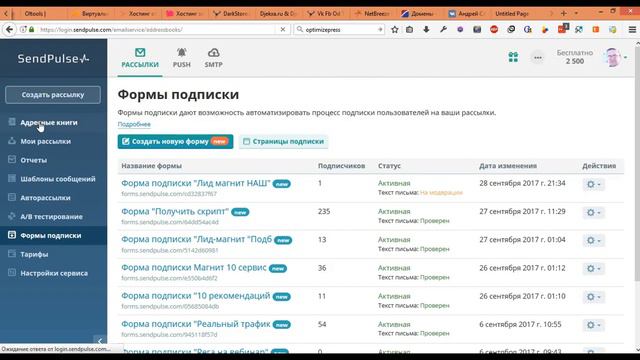Open actions gear for "Получить скрипт" row
Viewport: 640px width, 360px height.
coord(593,213)
